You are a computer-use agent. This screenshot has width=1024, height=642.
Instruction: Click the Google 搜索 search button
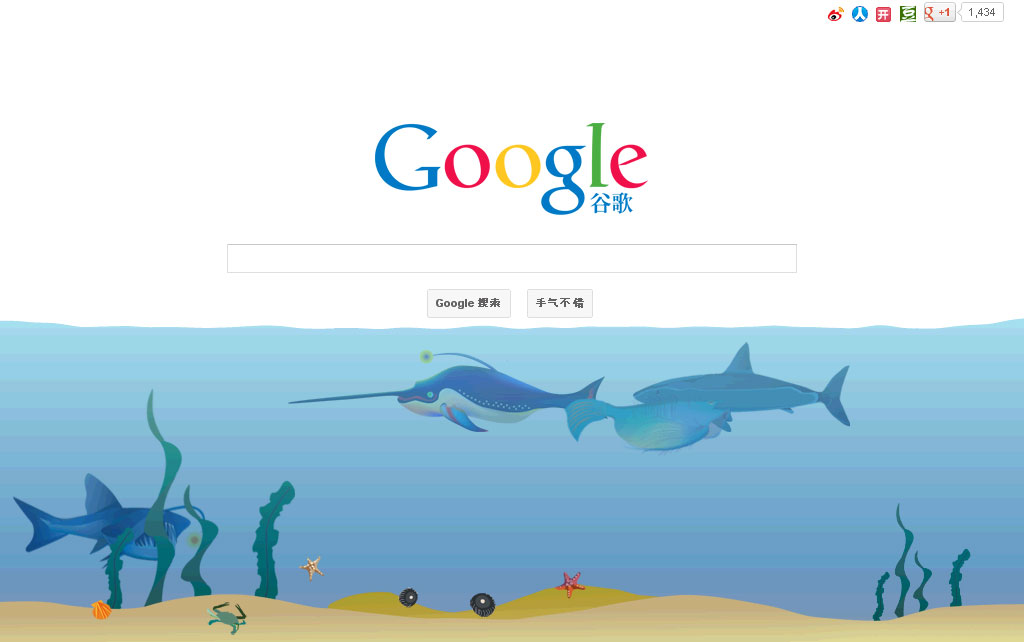(468, 303)
